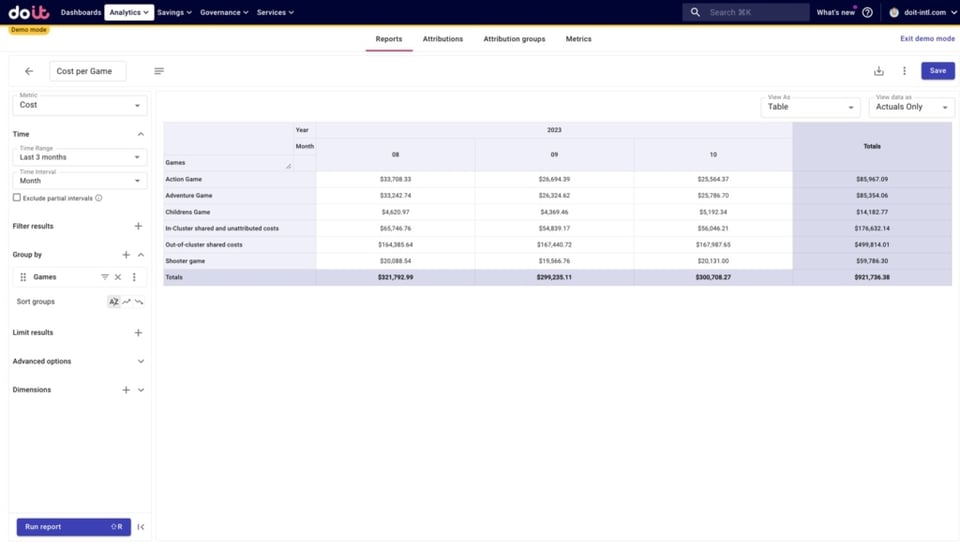Click the help question mark icon
Image resolution: width=960 pixels, height=544 pixels.
click(867, 12)
